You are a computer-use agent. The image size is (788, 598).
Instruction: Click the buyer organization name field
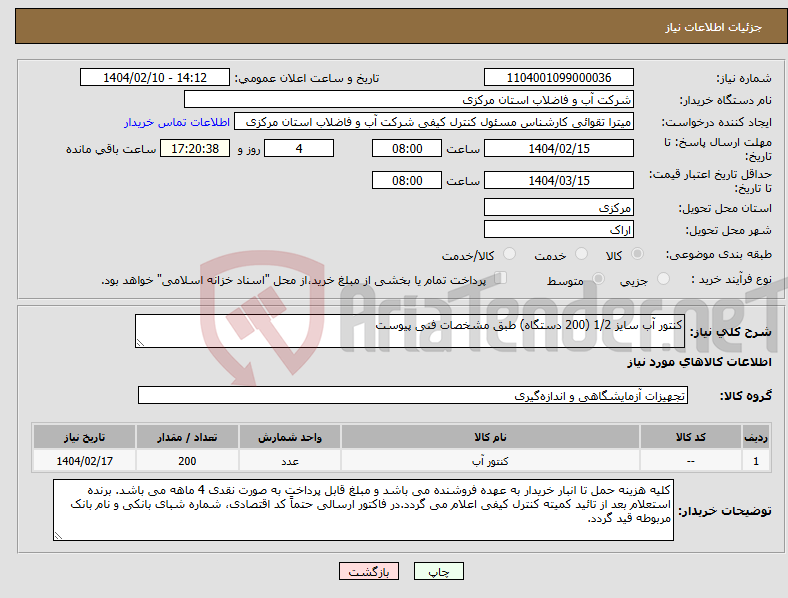tap(409, 99)
